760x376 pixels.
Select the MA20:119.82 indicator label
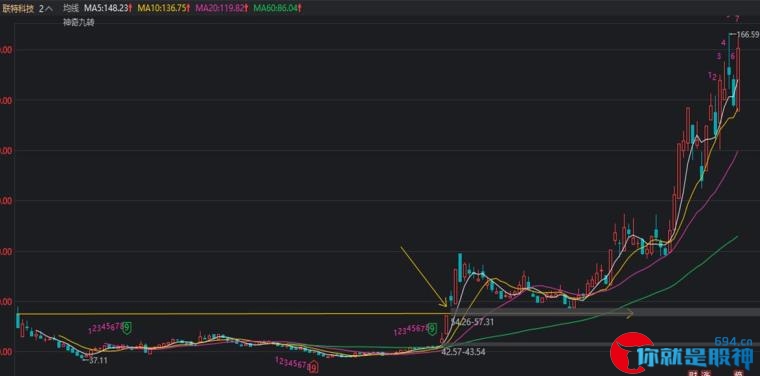221,9
